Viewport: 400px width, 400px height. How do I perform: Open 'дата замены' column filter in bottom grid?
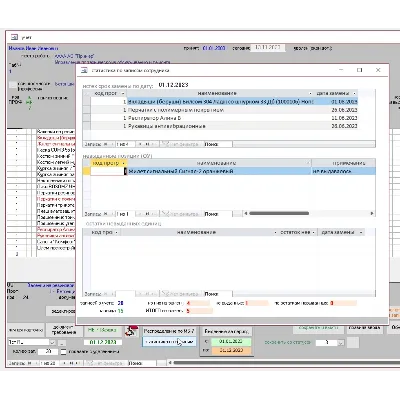coord(361,232)
